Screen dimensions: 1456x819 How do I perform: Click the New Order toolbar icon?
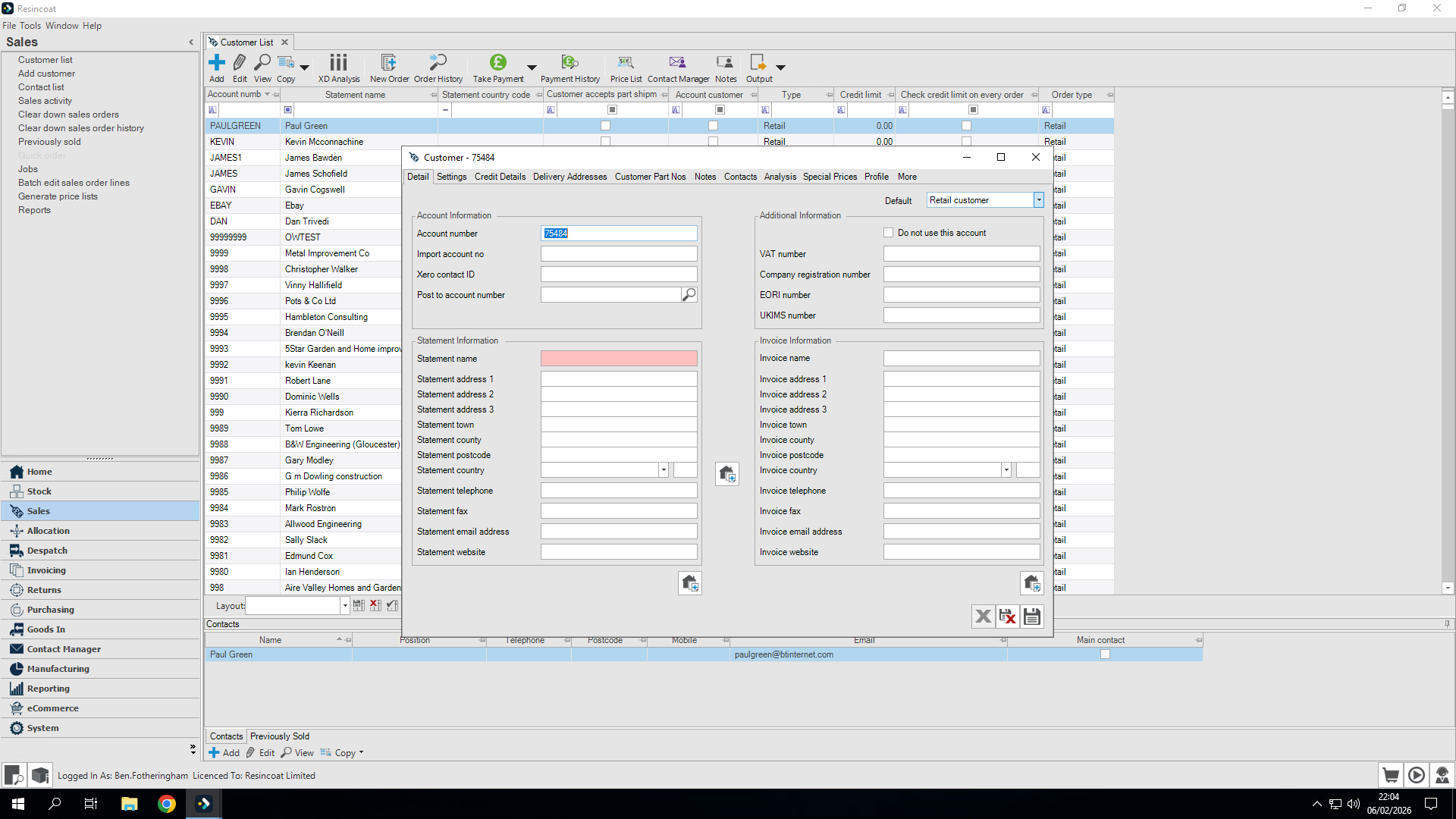click(x=388, y=63)
